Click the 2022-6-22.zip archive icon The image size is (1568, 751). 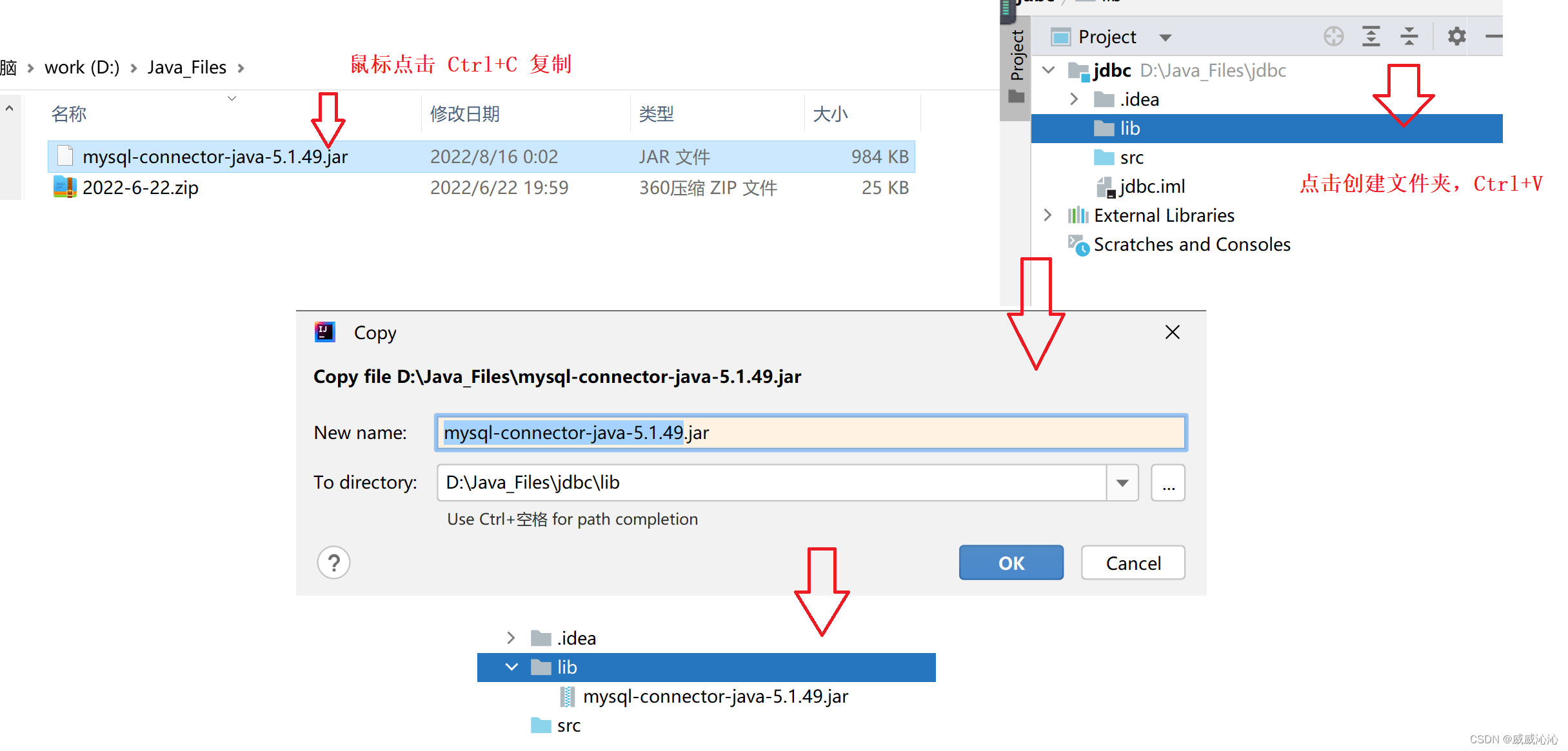[65, 187]
